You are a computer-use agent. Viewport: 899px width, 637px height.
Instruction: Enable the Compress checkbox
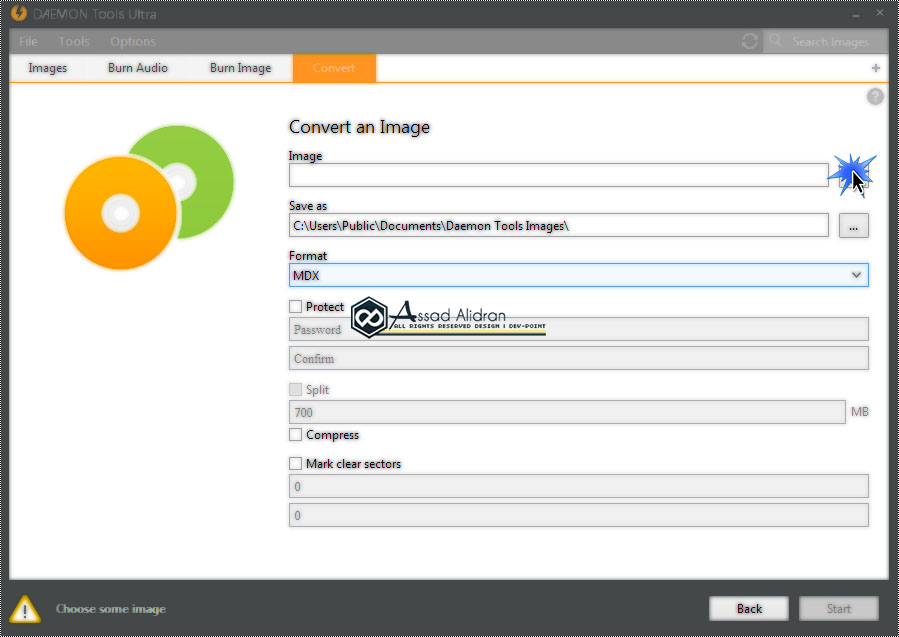click(295, 435)
